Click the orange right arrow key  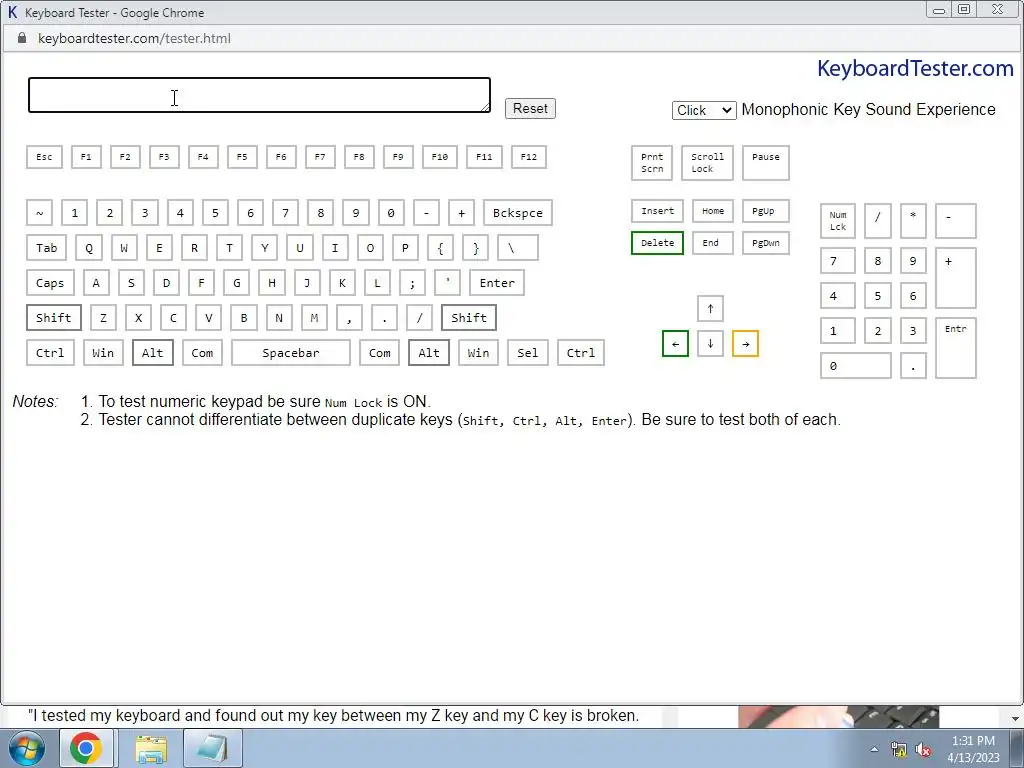(745, 344)
